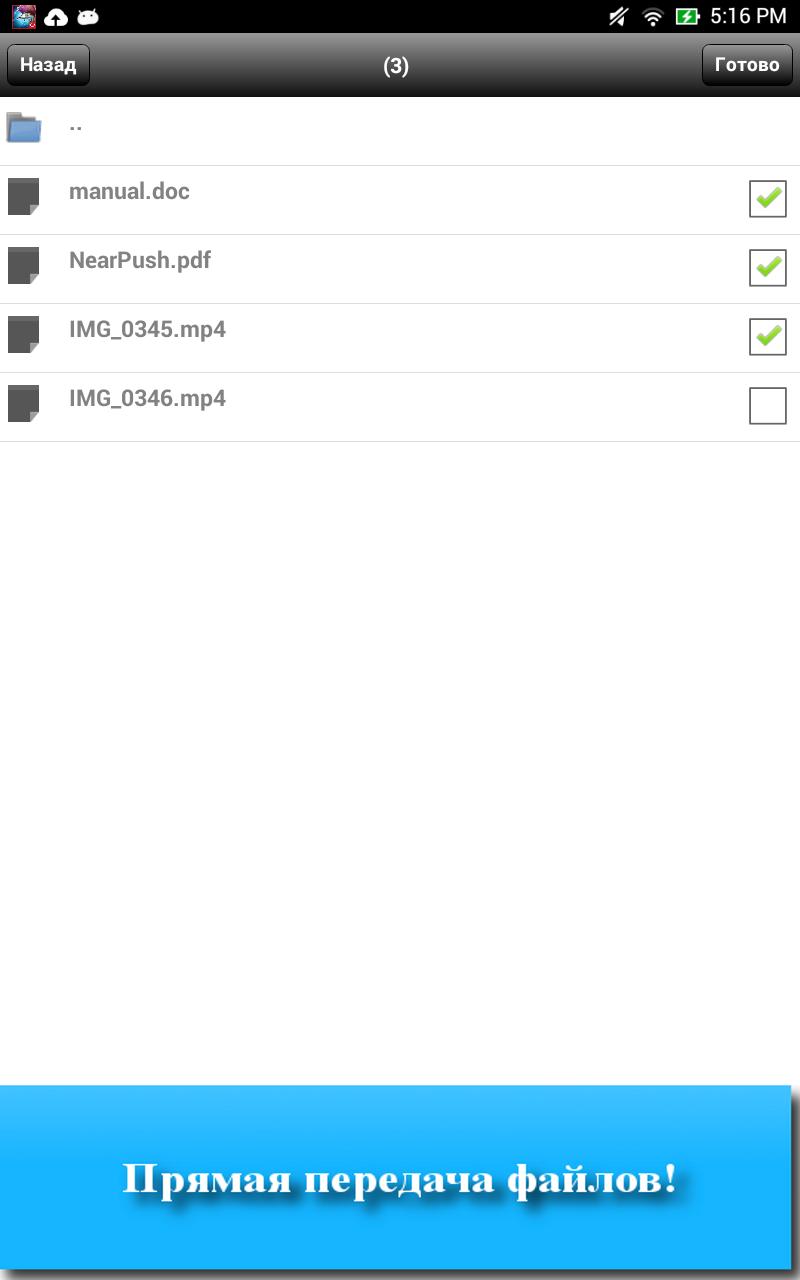The image size is (800, 1280).
Task: Click the NearPush.pdf file icon
Action: pyautogui.click(x=23, y=266)
